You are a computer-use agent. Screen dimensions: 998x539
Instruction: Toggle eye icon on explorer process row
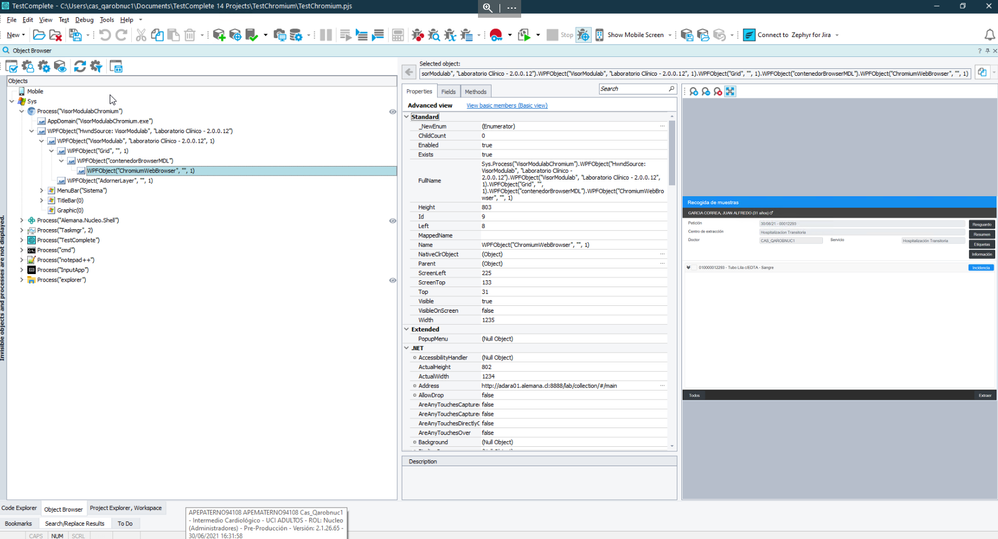tap(392, 280)
